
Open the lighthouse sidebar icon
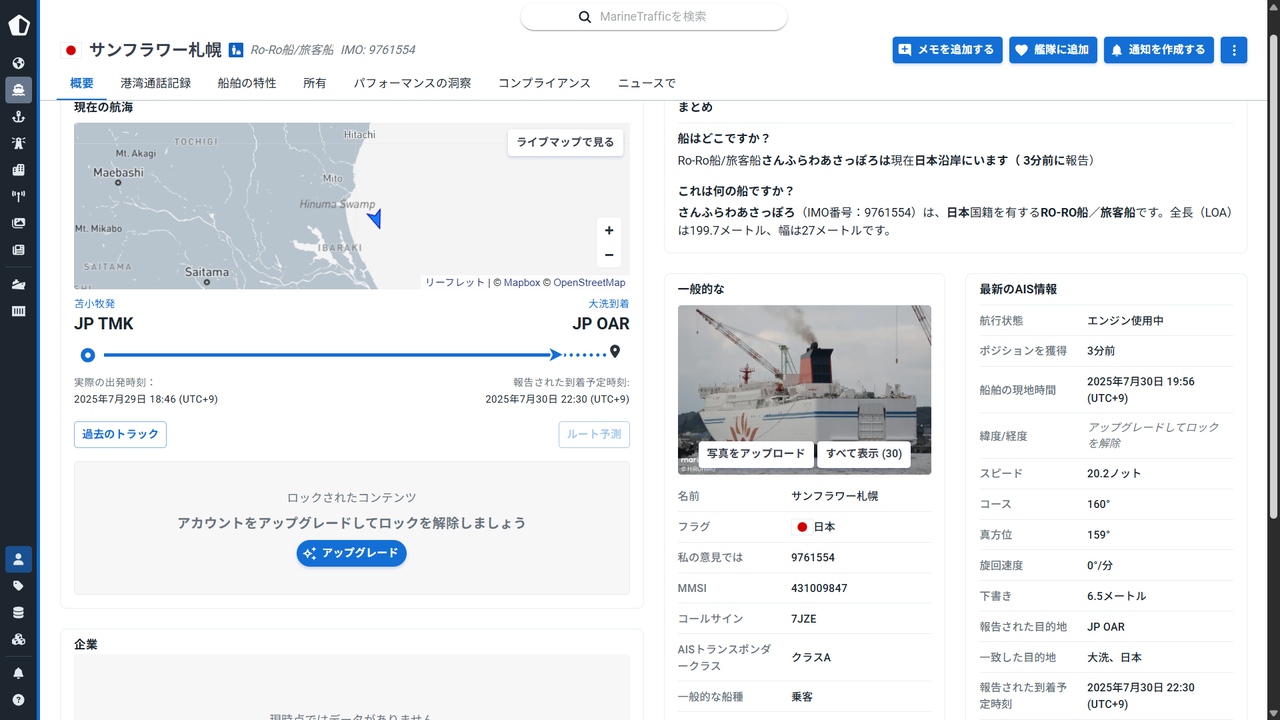tap(18, 143)
